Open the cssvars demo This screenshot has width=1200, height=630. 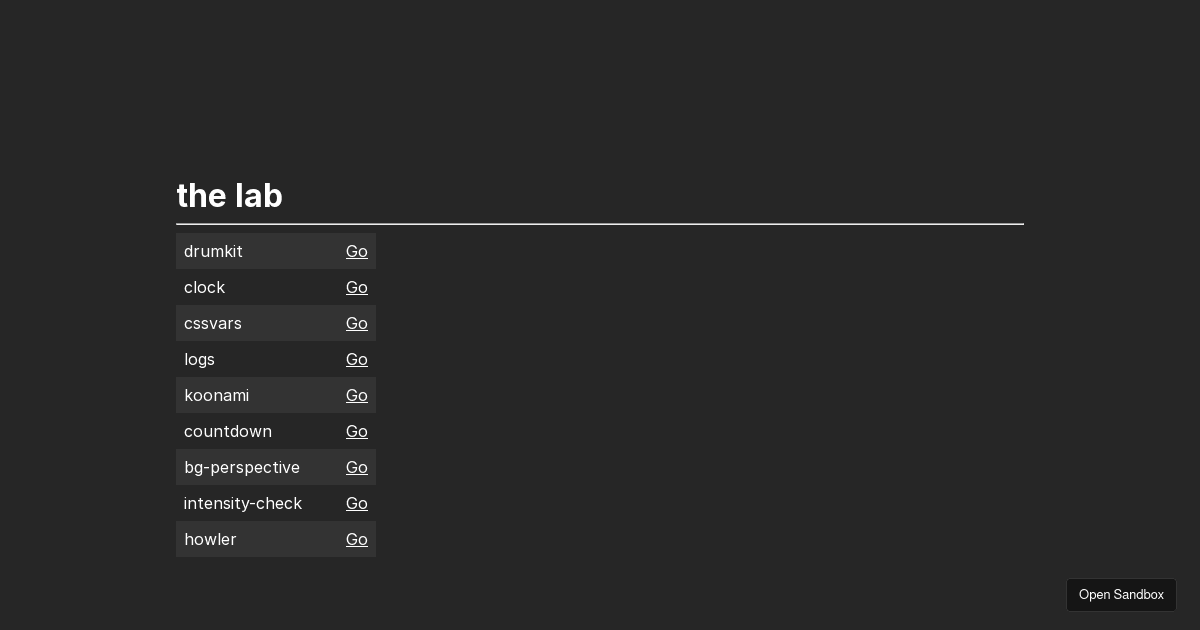click(x=357, y=323)
